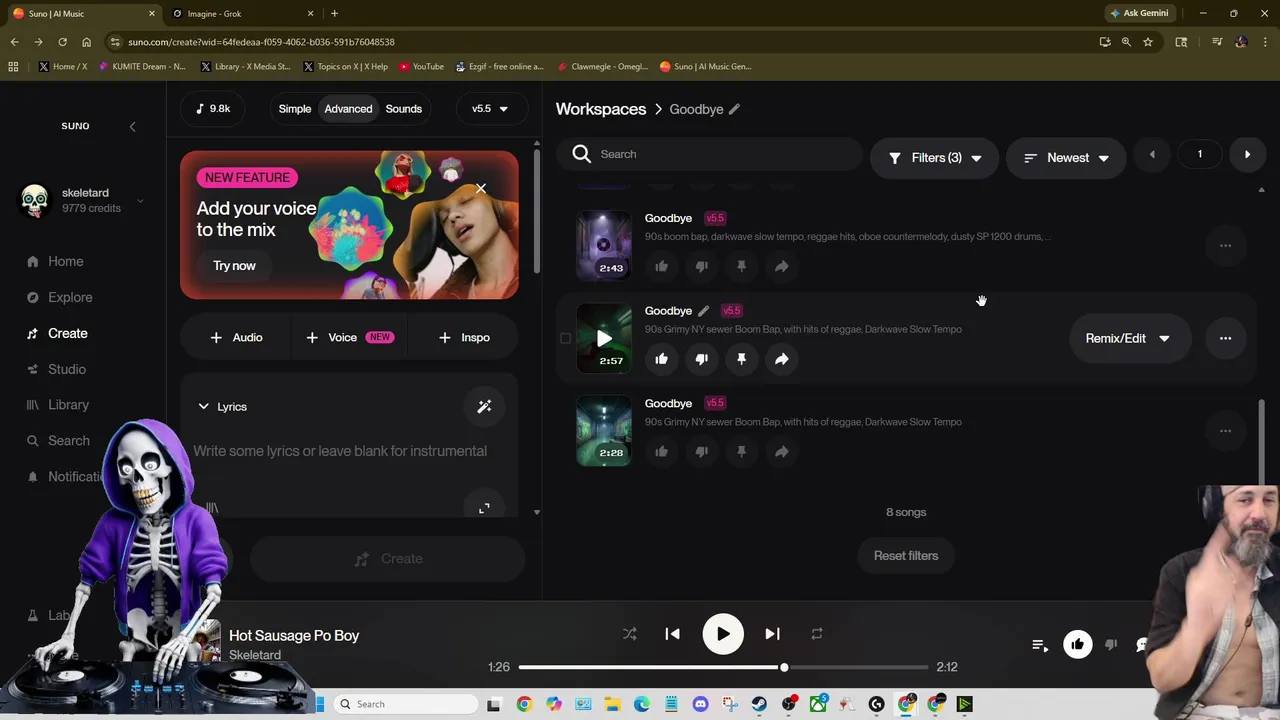Open the Filters (3) dropdown
The image size is (1280, 720).
935,158
